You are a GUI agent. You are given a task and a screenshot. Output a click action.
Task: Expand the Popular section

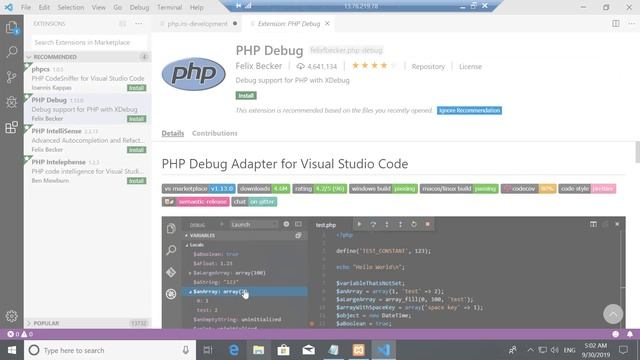pos(87,323)
